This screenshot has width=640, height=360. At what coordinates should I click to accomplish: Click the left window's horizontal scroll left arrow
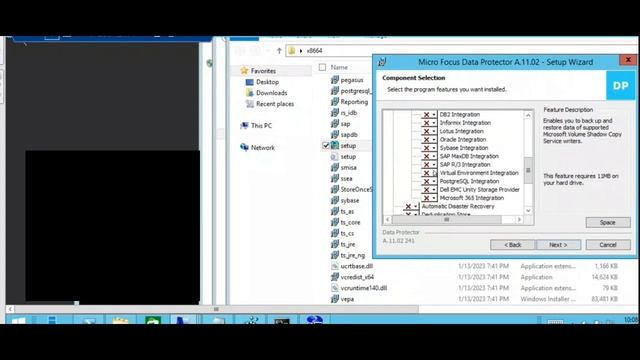[10, 309]
